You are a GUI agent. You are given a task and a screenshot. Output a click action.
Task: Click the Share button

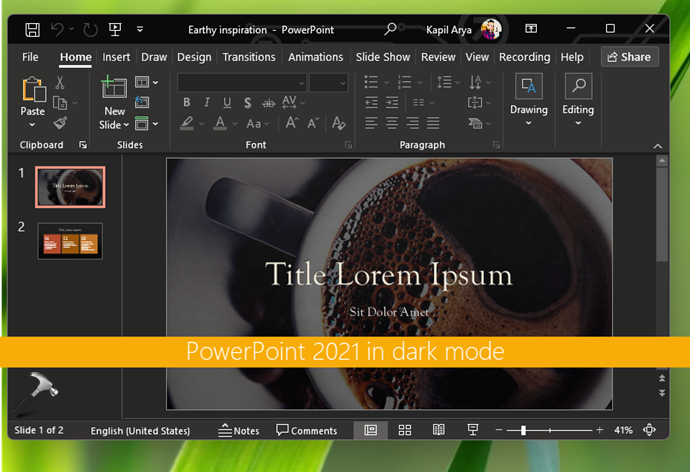[x=629, y=57]
